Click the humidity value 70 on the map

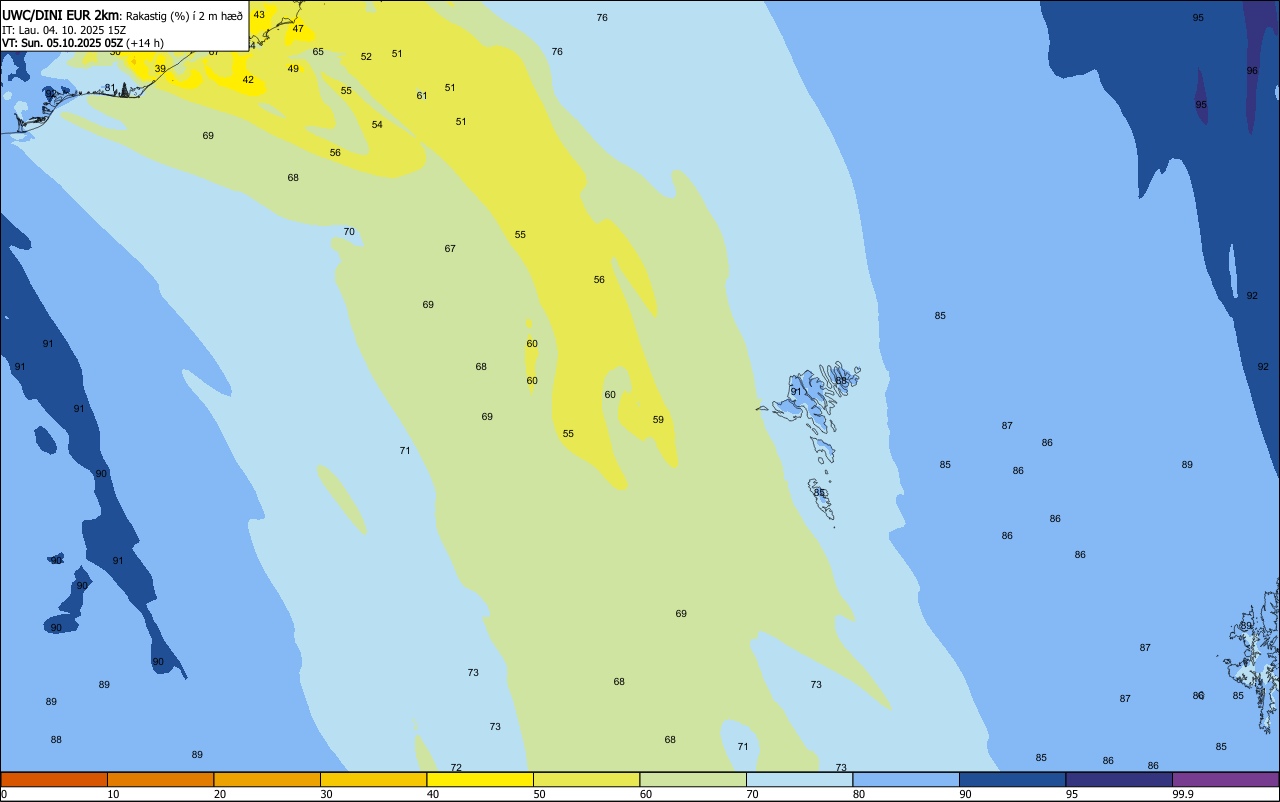[349, 232]
